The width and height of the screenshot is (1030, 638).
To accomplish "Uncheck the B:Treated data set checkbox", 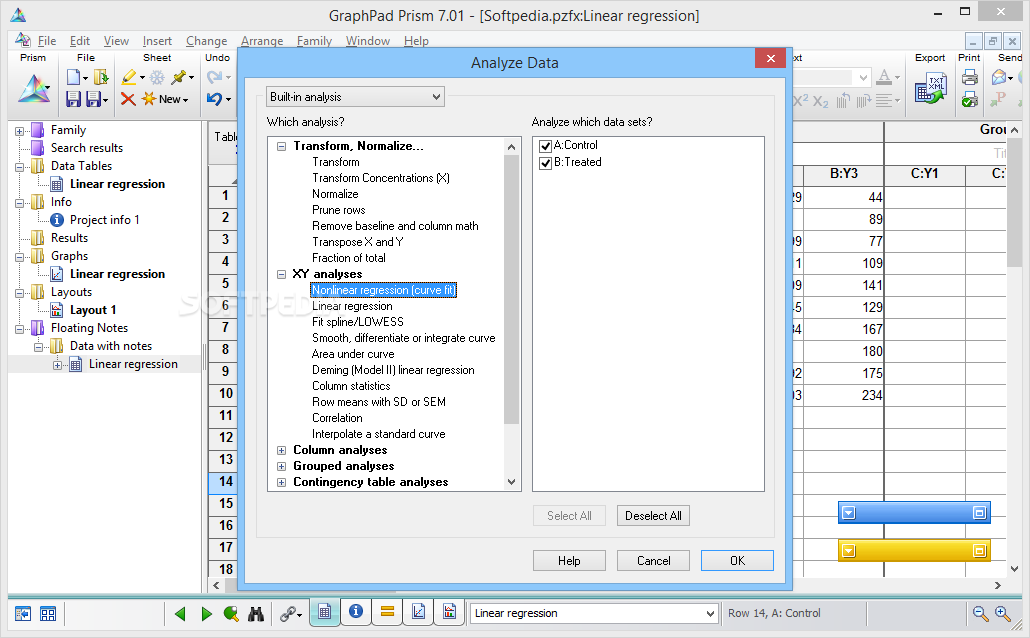I will point(545,163).
